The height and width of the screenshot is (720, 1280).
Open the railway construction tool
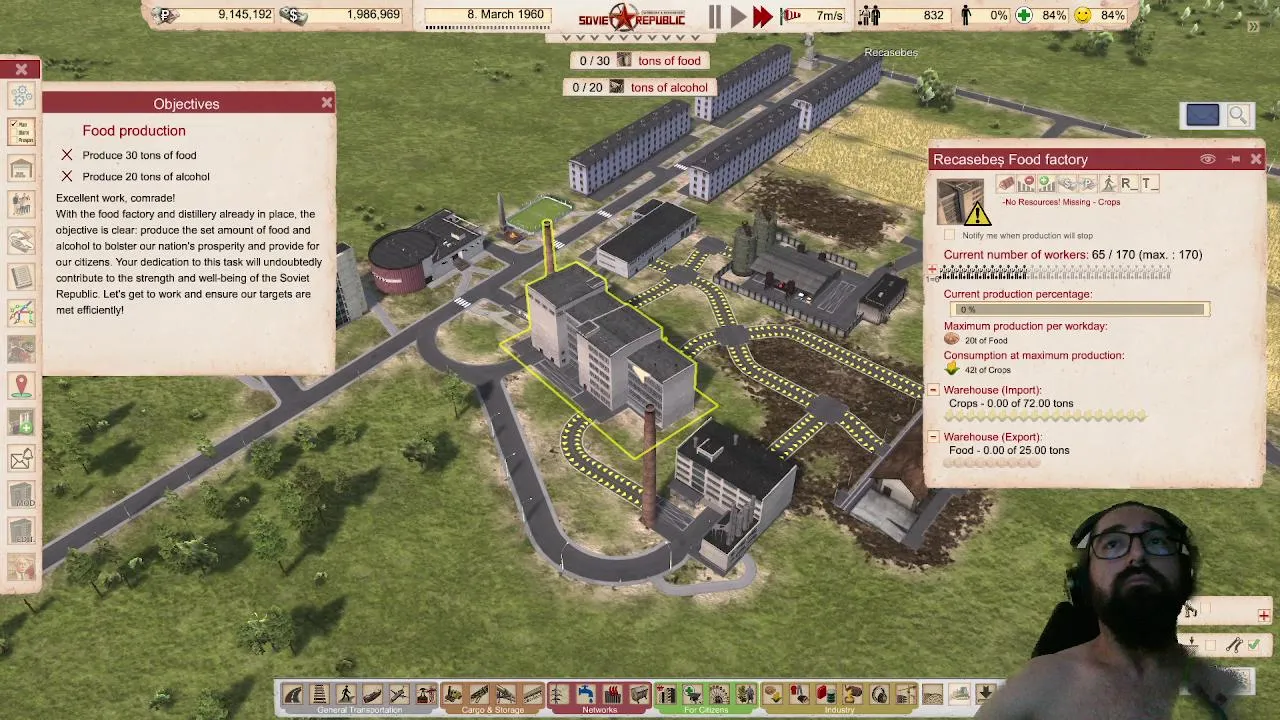[x=319, y=693]
